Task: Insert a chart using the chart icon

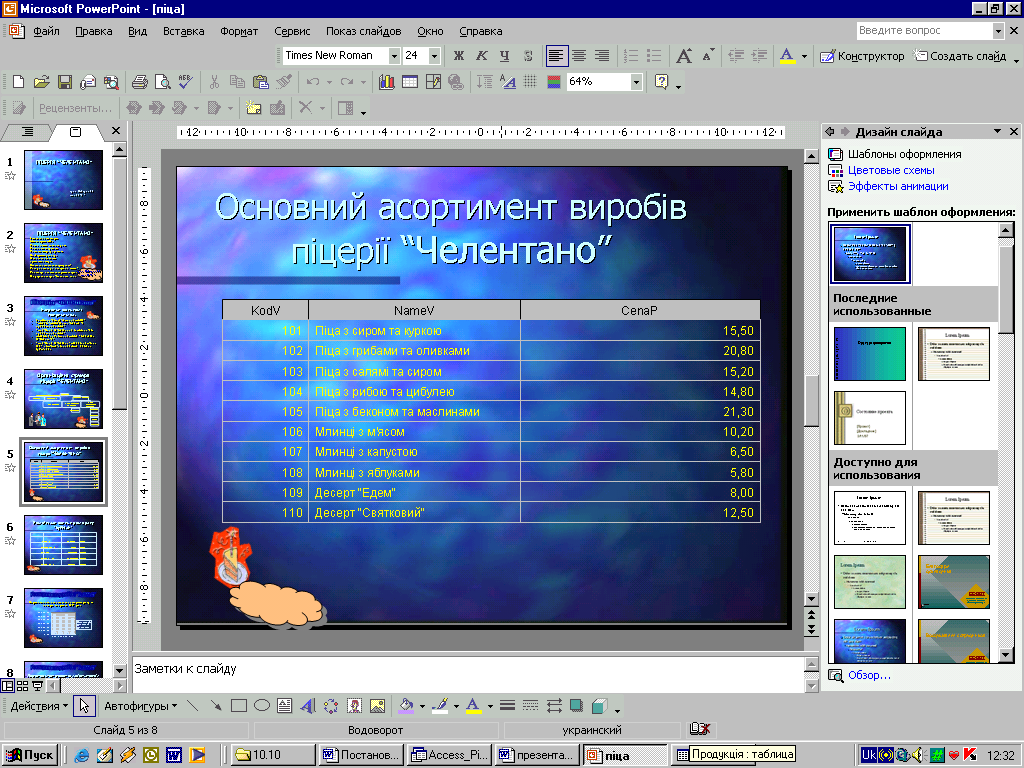Action: 387,82
